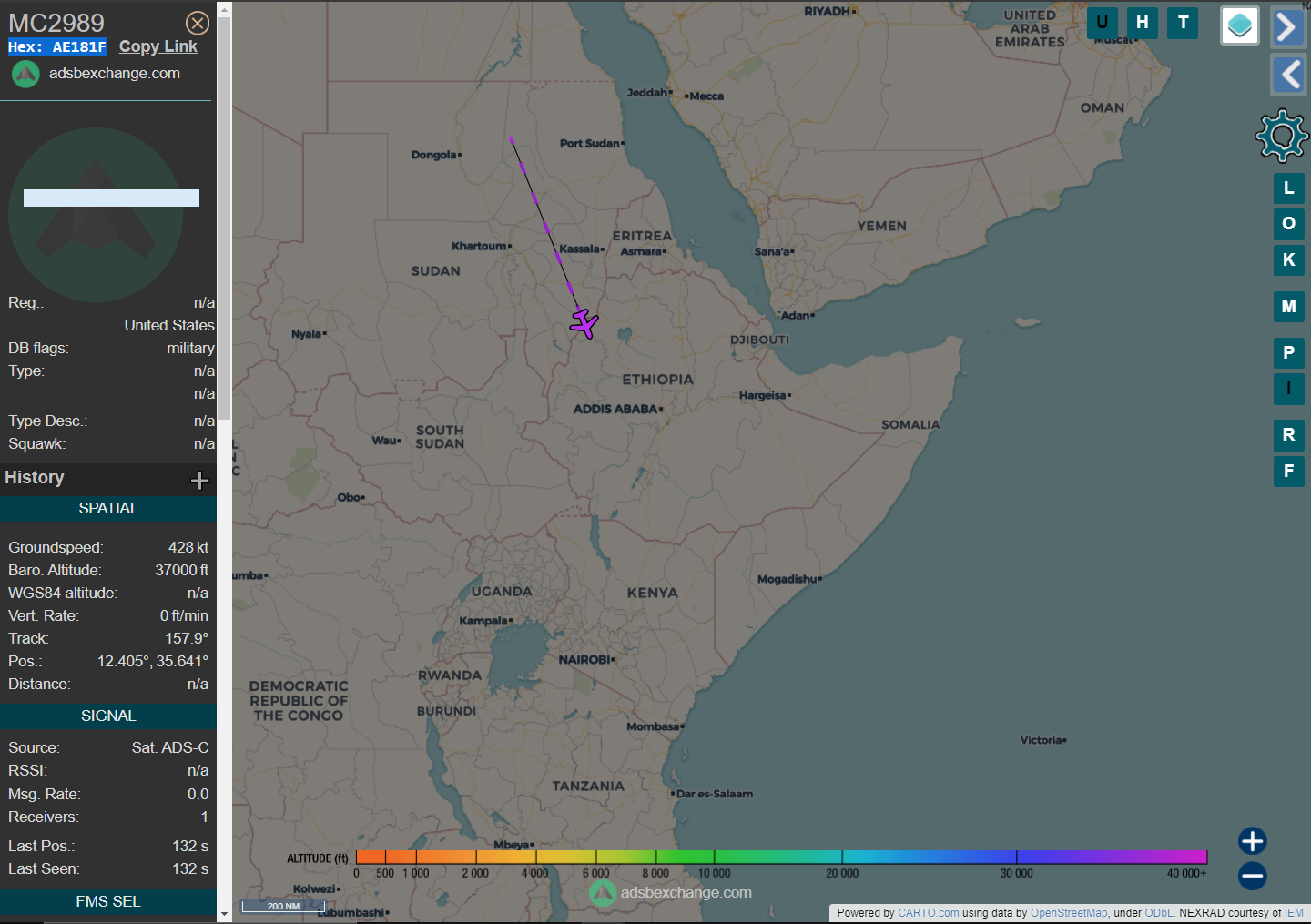Click the Copy Link button
This screenshot has height=924, width=1311.
pyautogui.click(x=158, y=46)
